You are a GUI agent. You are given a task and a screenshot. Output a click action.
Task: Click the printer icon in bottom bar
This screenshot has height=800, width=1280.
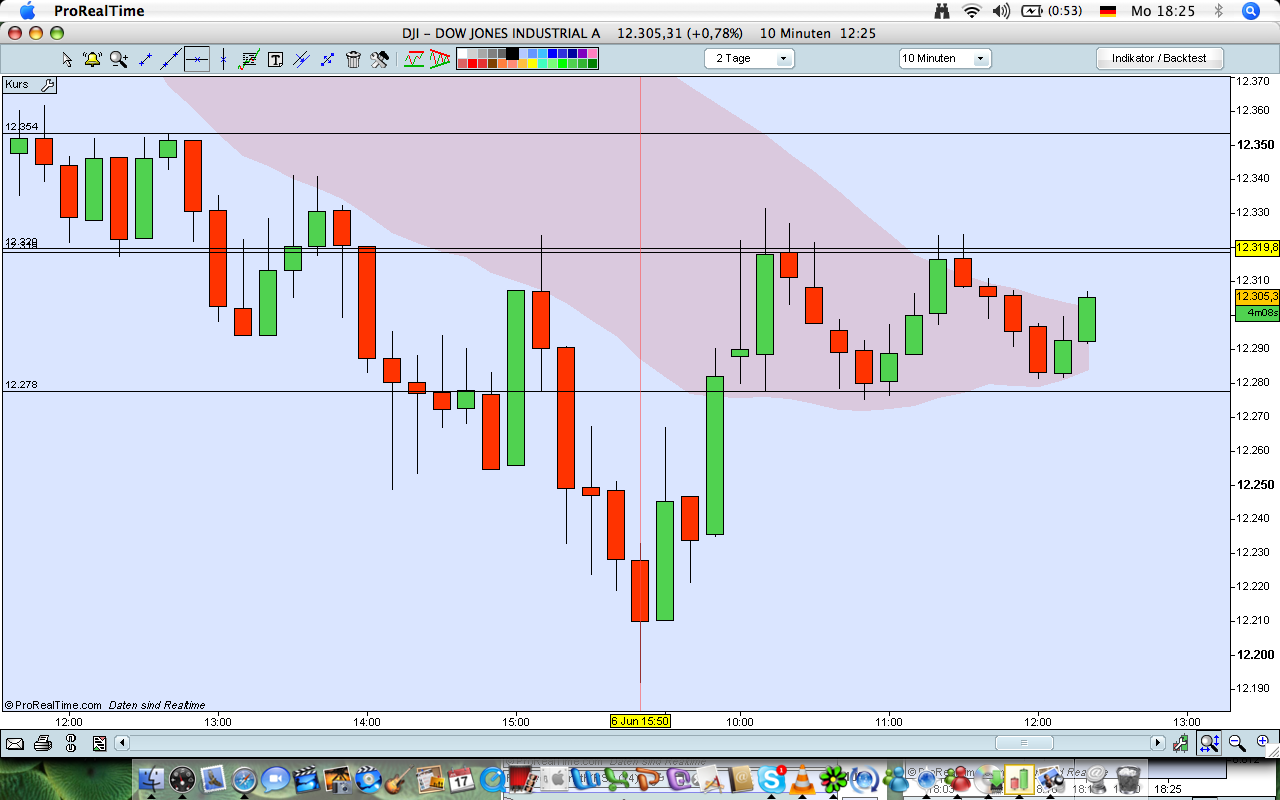[x=43, y=743]
